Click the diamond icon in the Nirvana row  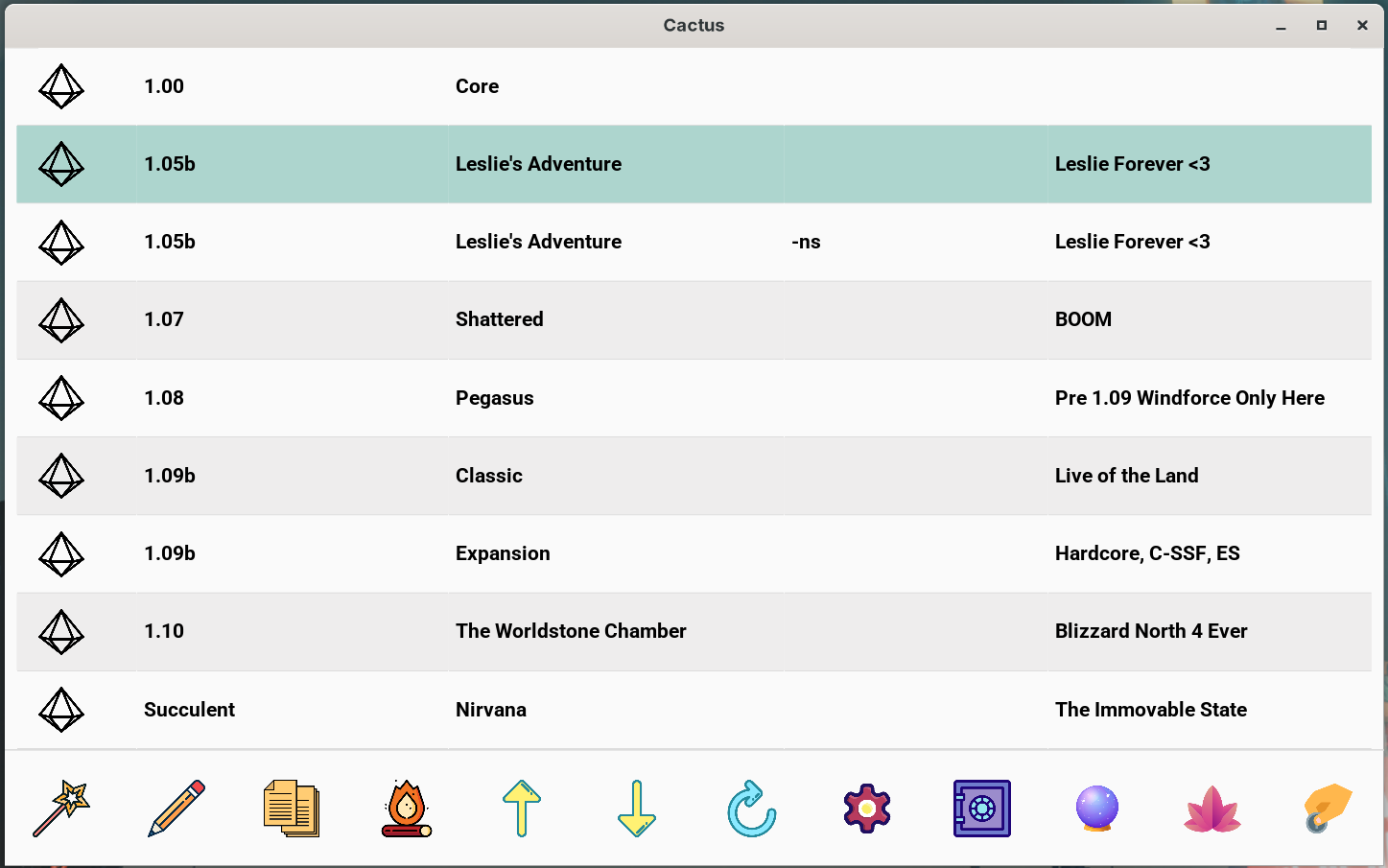coord(61,710)
